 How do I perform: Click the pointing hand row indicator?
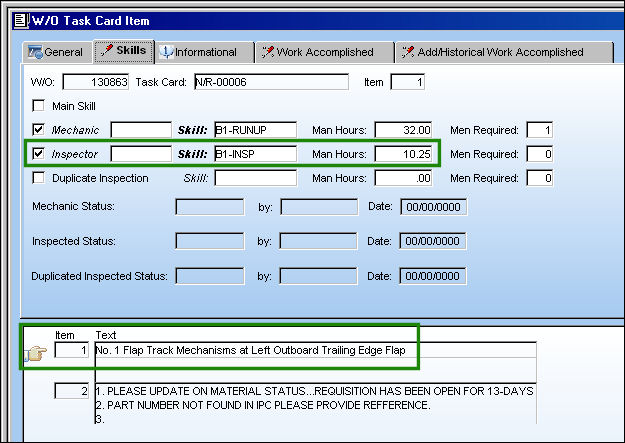pyautogui.click(x=35, y=353)
